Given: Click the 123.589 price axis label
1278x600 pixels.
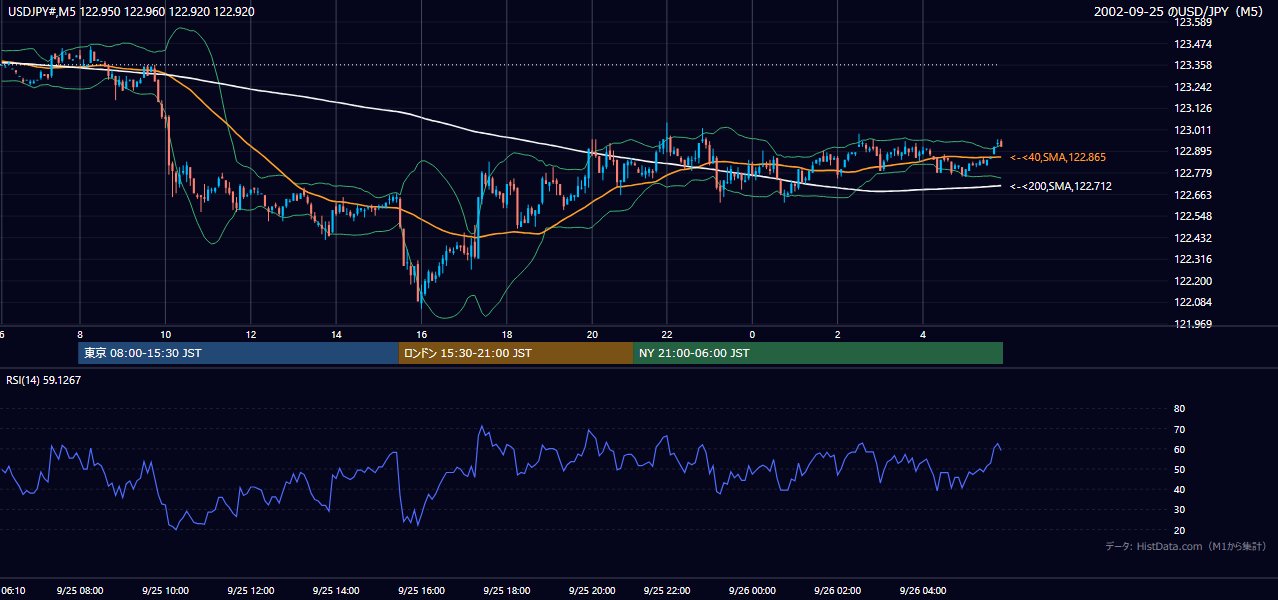Looking at the screenshot, I should tap(1193, 22).
